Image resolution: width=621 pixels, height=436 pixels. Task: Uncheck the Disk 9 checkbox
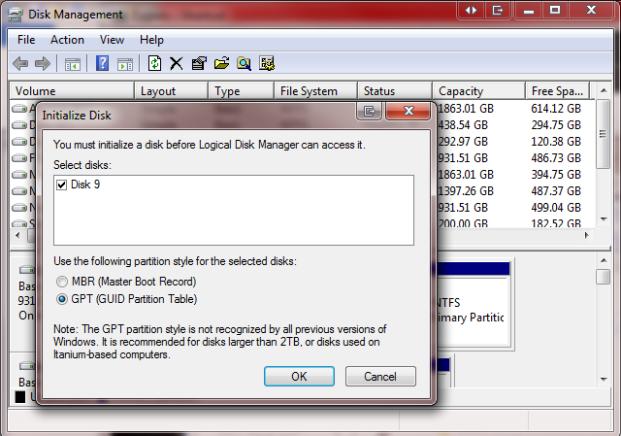(x=61, y=185)
